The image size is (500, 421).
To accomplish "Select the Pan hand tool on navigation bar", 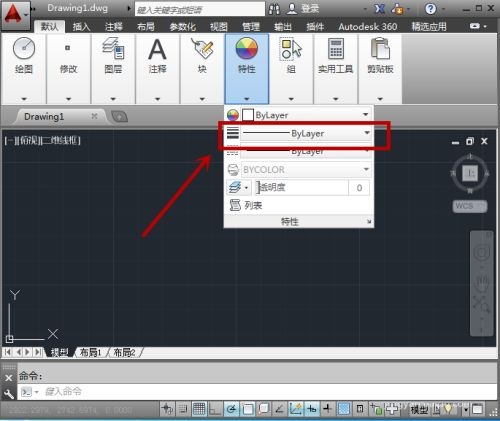I will click(x=481, y=283).
